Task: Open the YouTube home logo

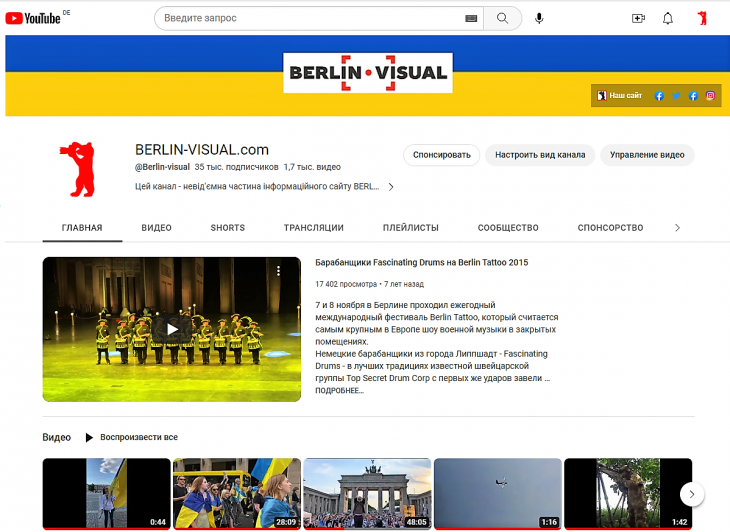Action: pos(33,18)
